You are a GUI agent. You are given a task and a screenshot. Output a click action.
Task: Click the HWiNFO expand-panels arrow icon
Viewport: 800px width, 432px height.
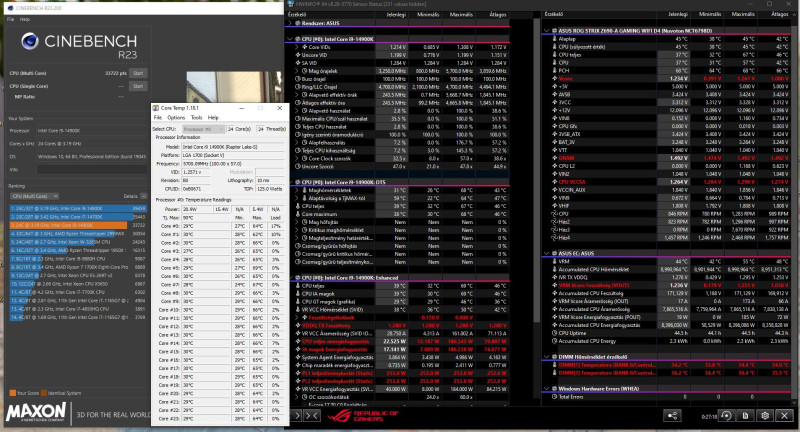click(x=296, y=416)
